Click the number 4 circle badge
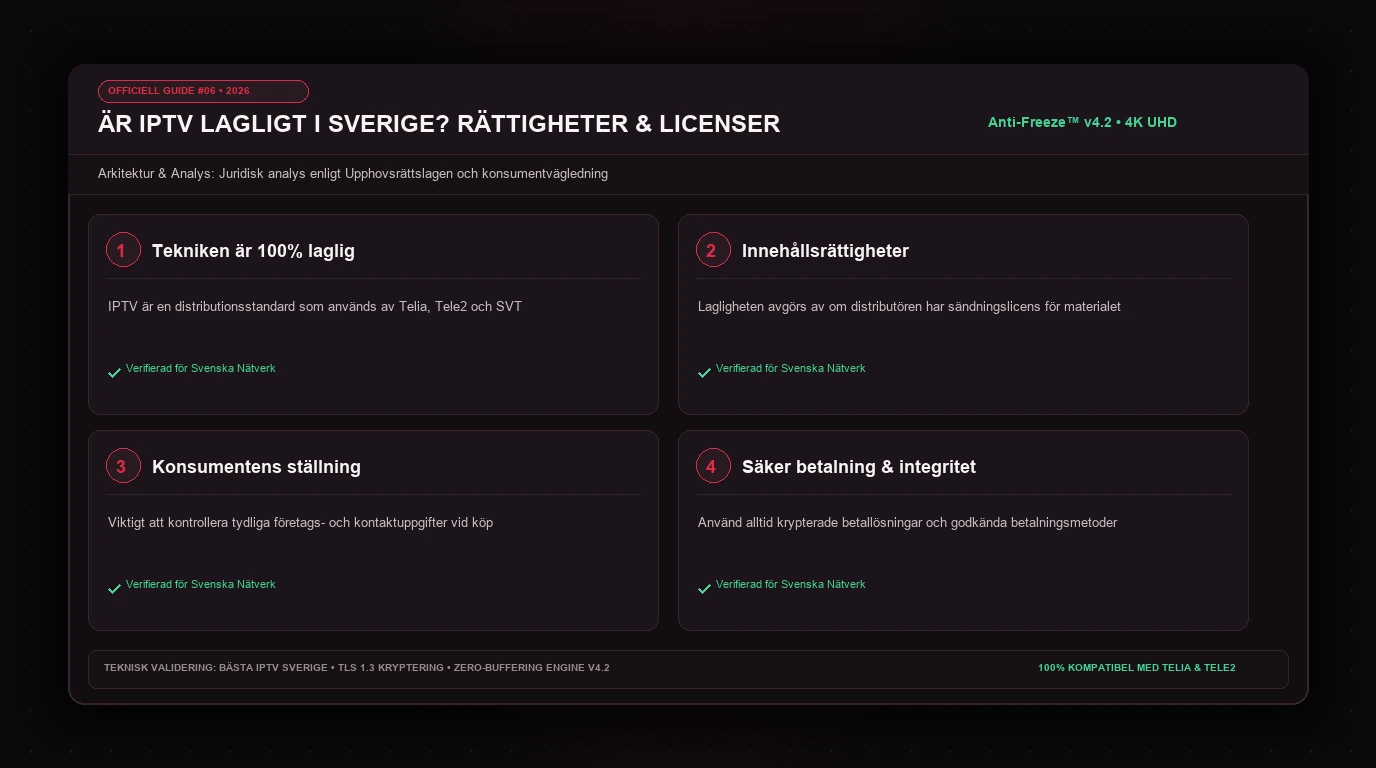Screen dimensions: 1376x768 pyautogui.click(x=713, y=466)
